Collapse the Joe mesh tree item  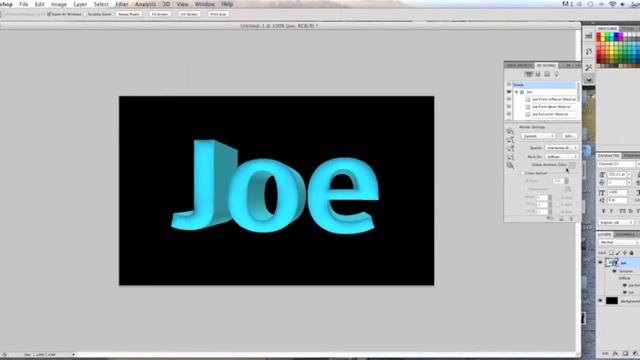tap(516, 92)
